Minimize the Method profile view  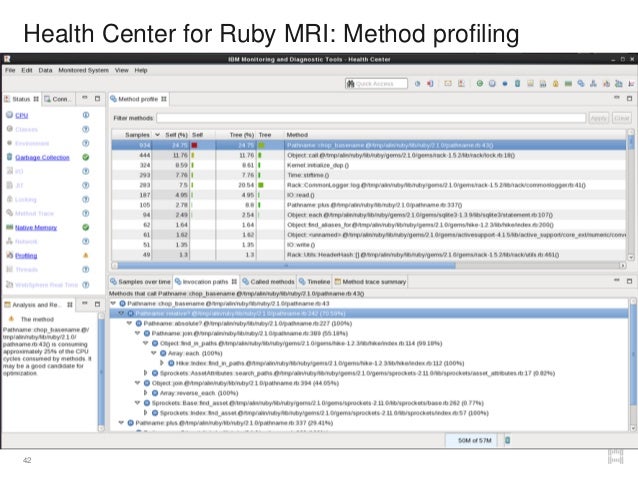tap(617, 98)
